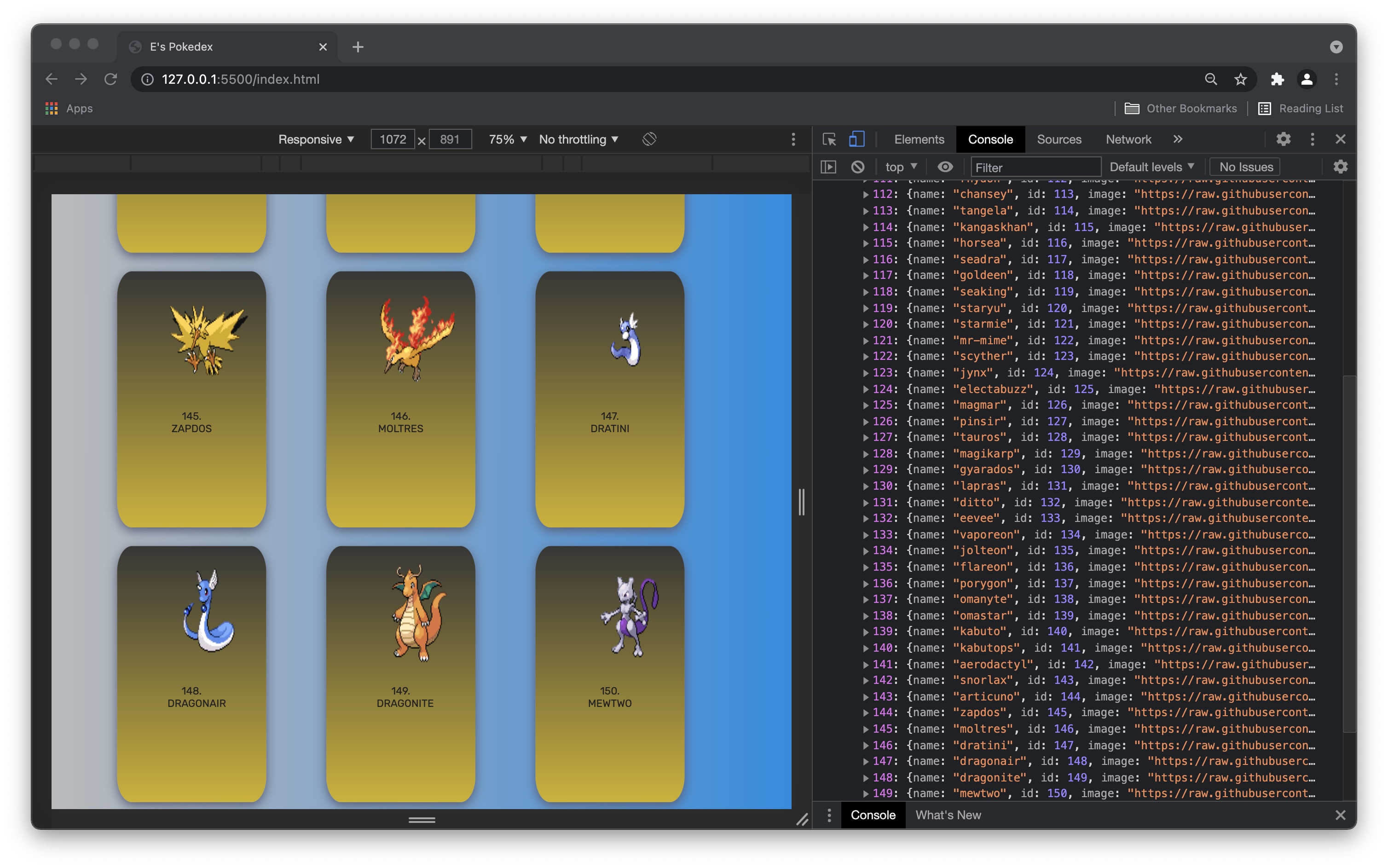Open the Reading List
The image size is (1388, 868).
click(1311, 108)
